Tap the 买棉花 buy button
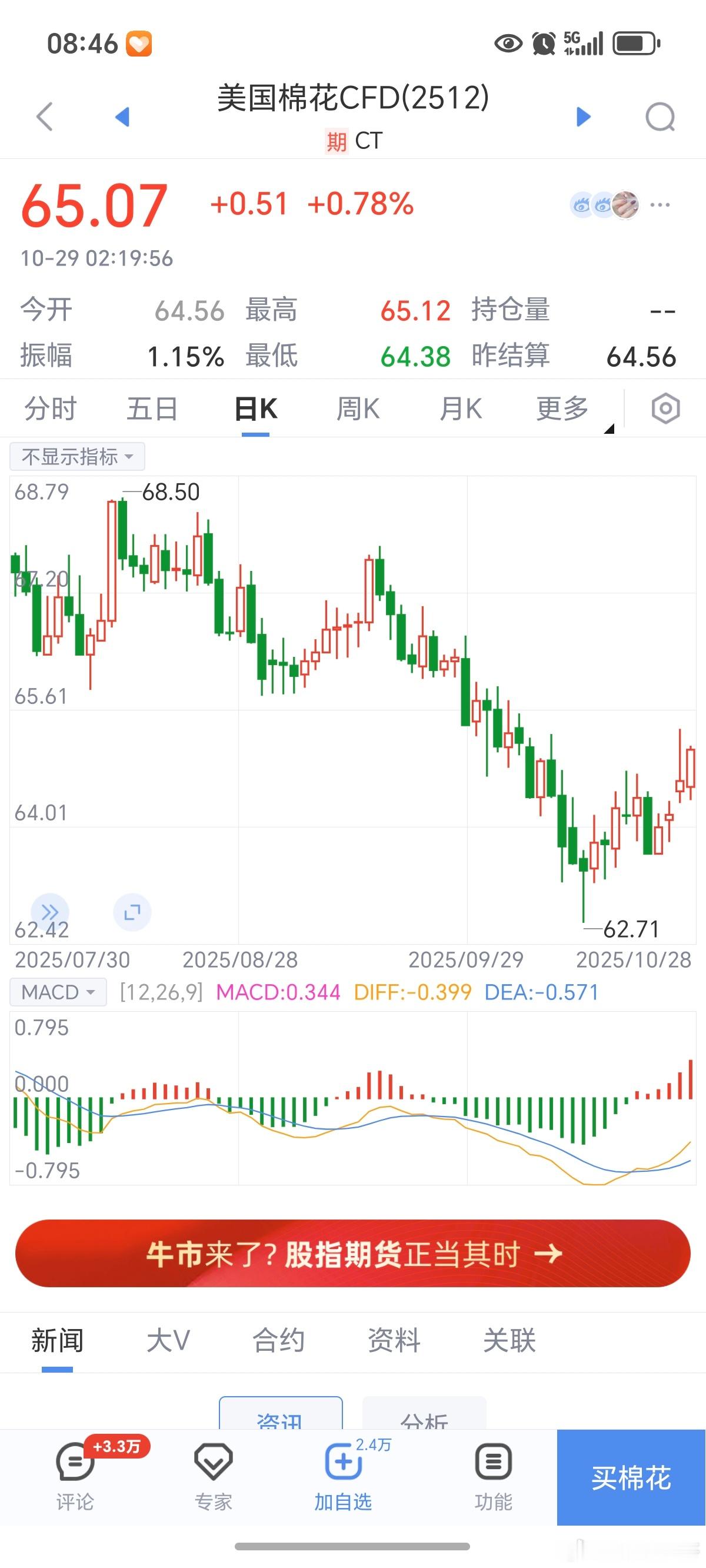The image size is (706, 1568). click(x=631, y=1477)
